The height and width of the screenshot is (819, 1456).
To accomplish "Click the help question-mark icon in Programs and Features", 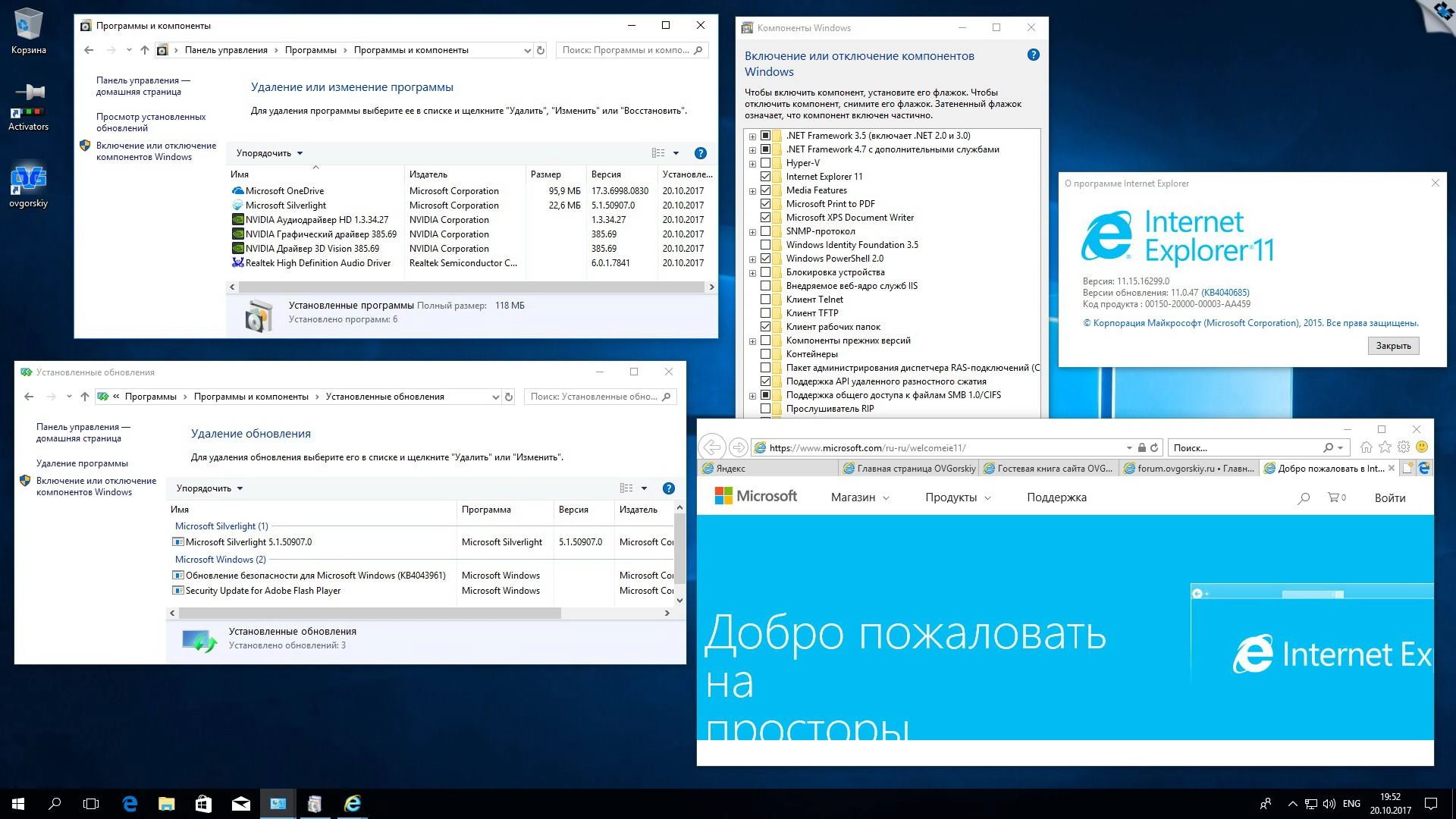I will coord(701,153).
